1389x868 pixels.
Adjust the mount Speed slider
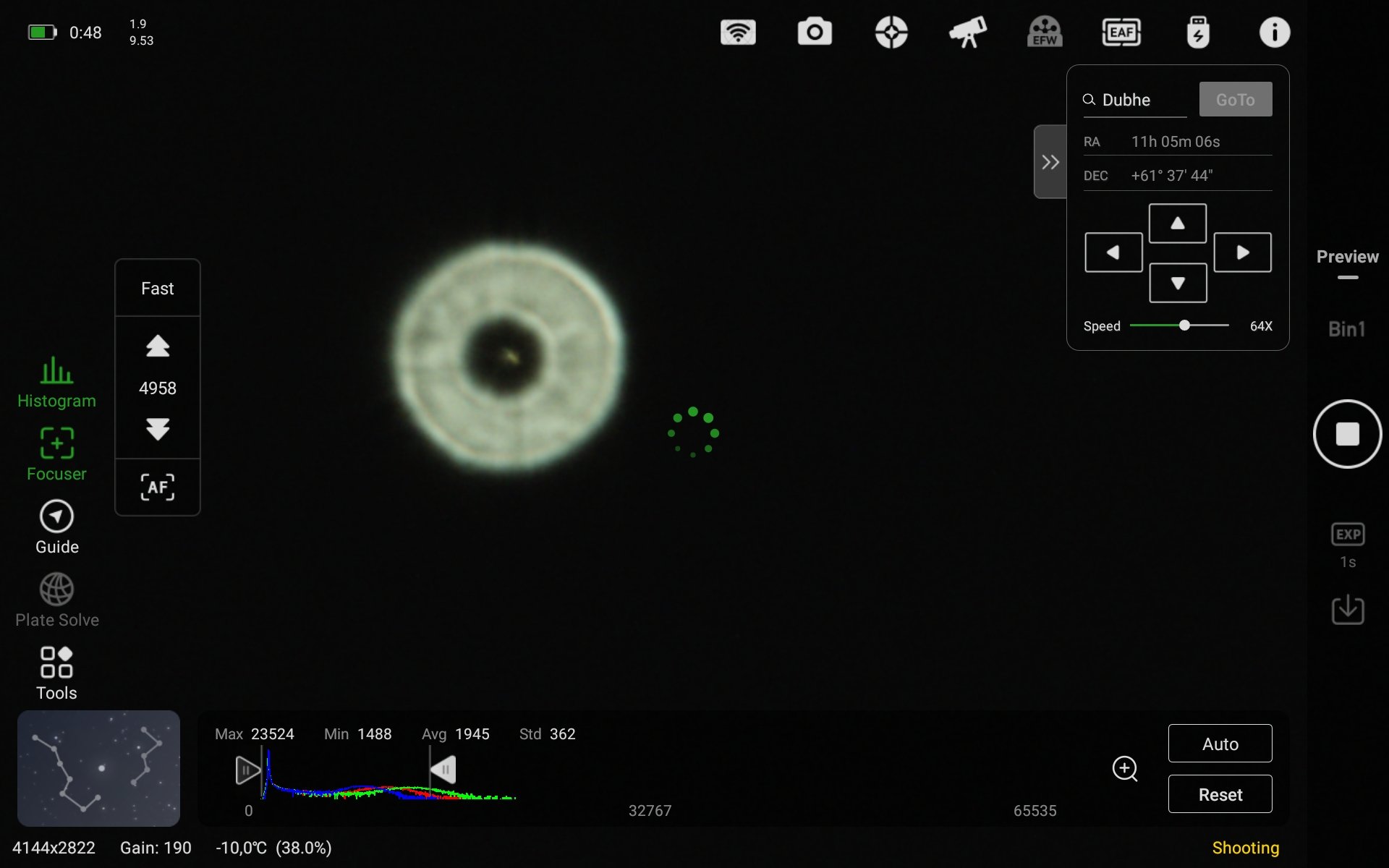pyautogui.click(x=1184, y=325)
